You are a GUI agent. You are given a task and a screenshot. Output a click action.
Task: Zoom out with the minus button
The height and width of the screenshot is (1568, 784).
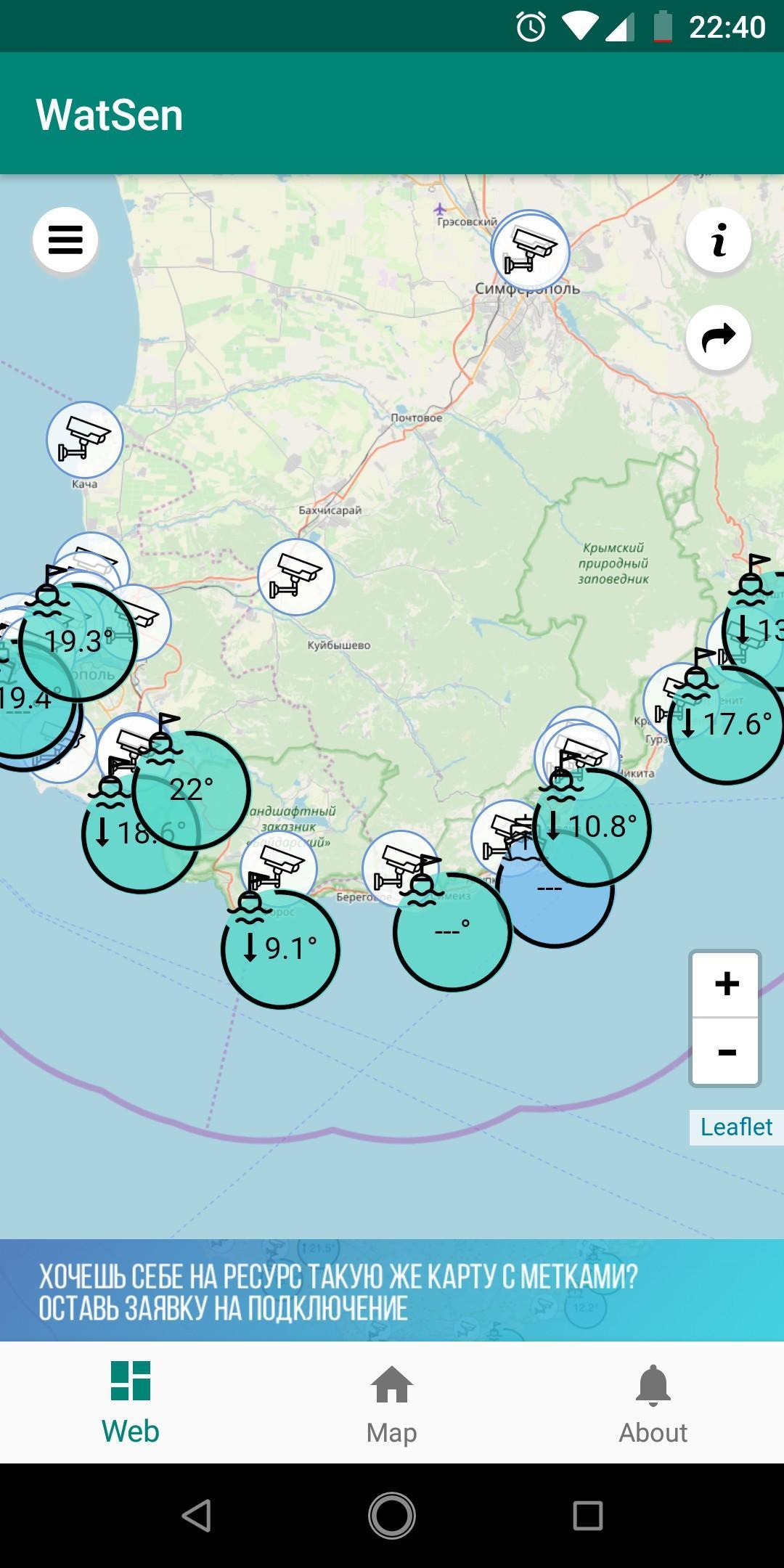[726, 1052]
